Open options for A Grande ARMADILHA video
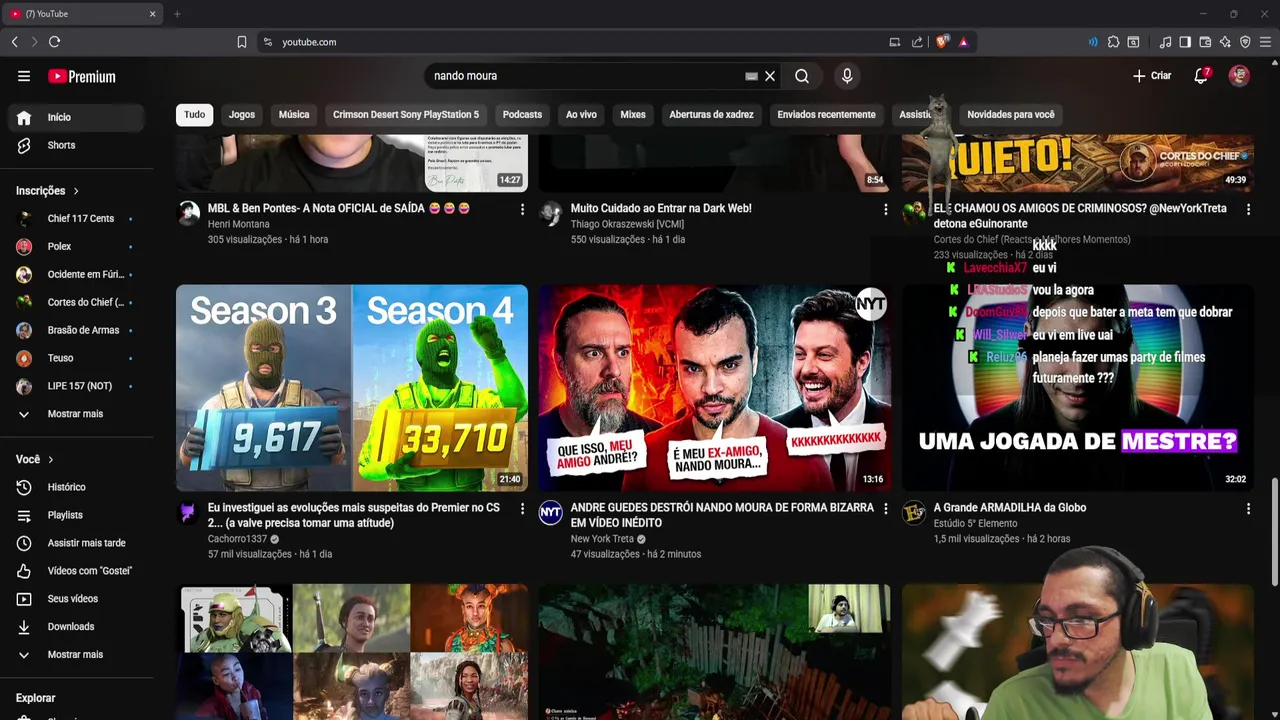 tap(1248, 509)
